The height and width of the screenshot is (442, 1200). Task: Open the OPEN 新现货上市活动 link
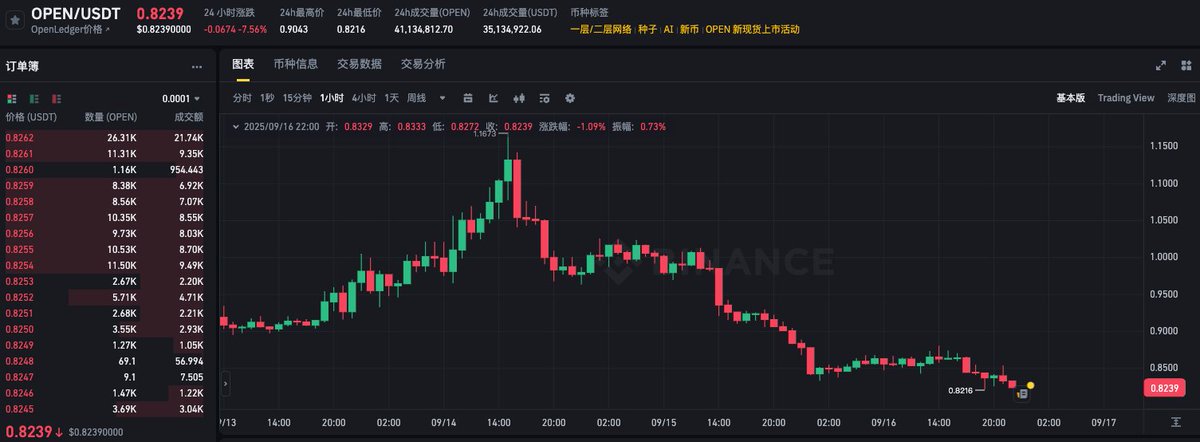[752, 30]
